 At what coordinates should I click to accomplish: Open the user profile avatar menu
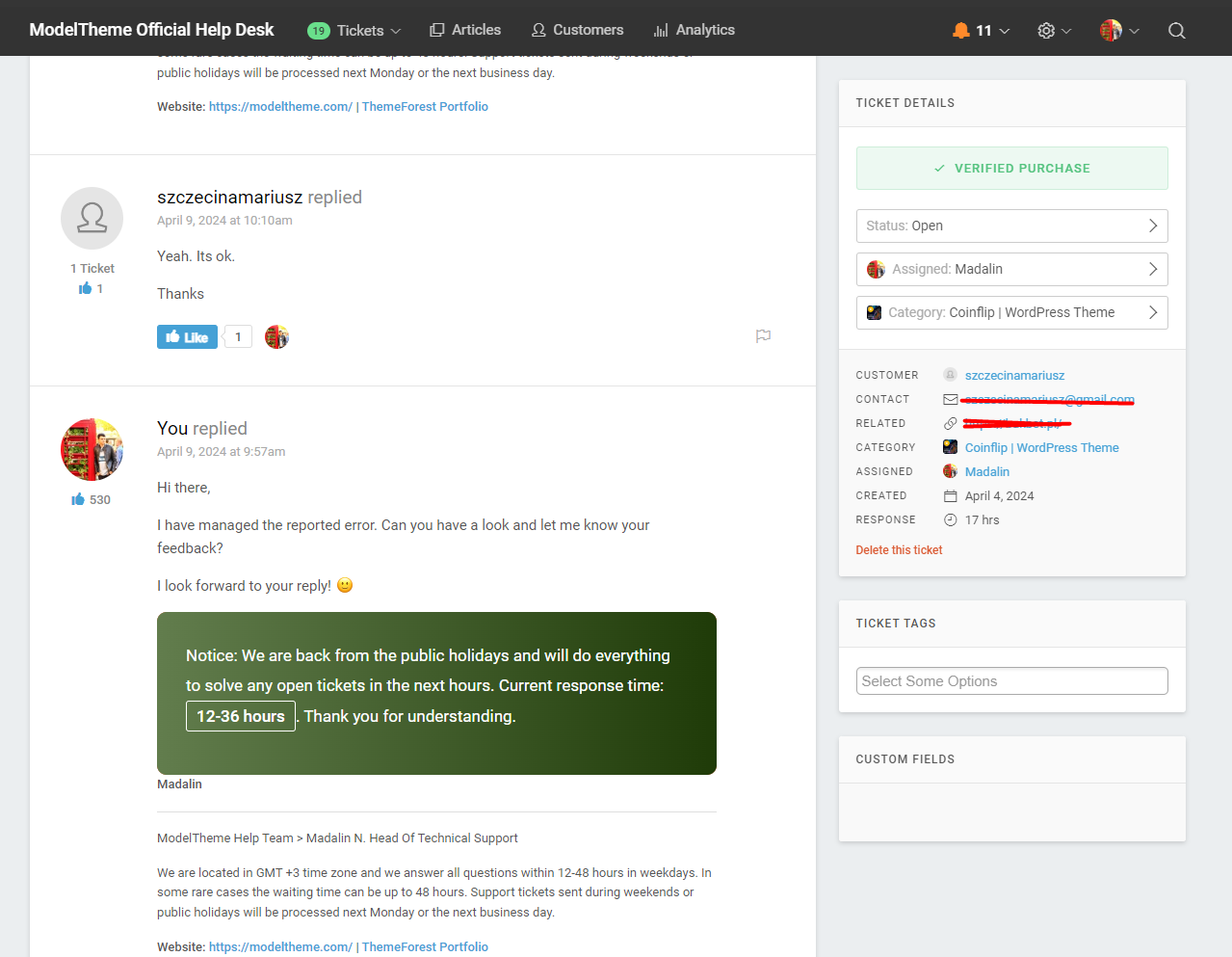pyautogui.click(x=1118, y=31)
